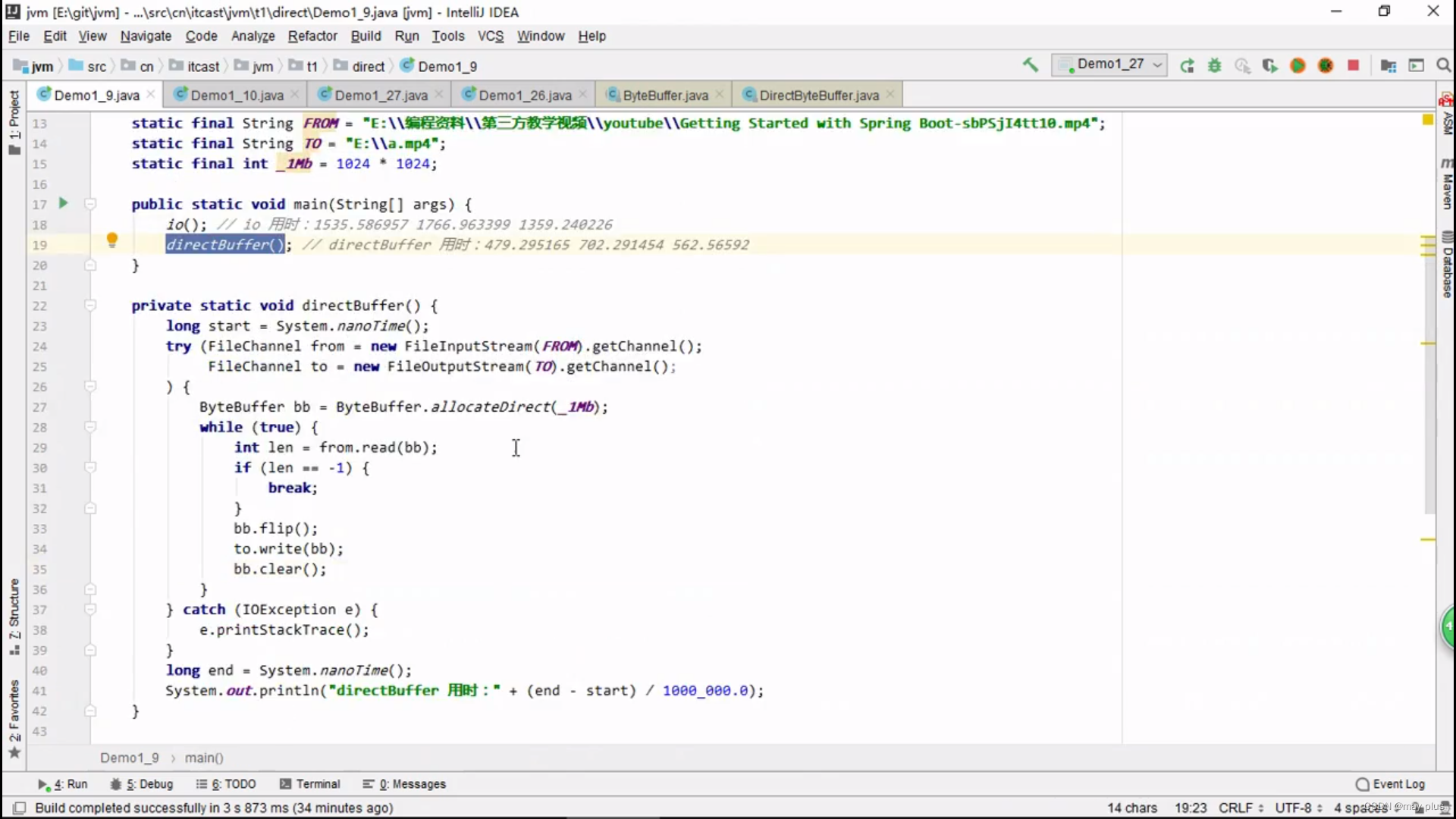Image resolution: width=1456 pixels, height=819 pixels.
Task: Open Project Structure from toolbar icon
Action: point(1389,66)
